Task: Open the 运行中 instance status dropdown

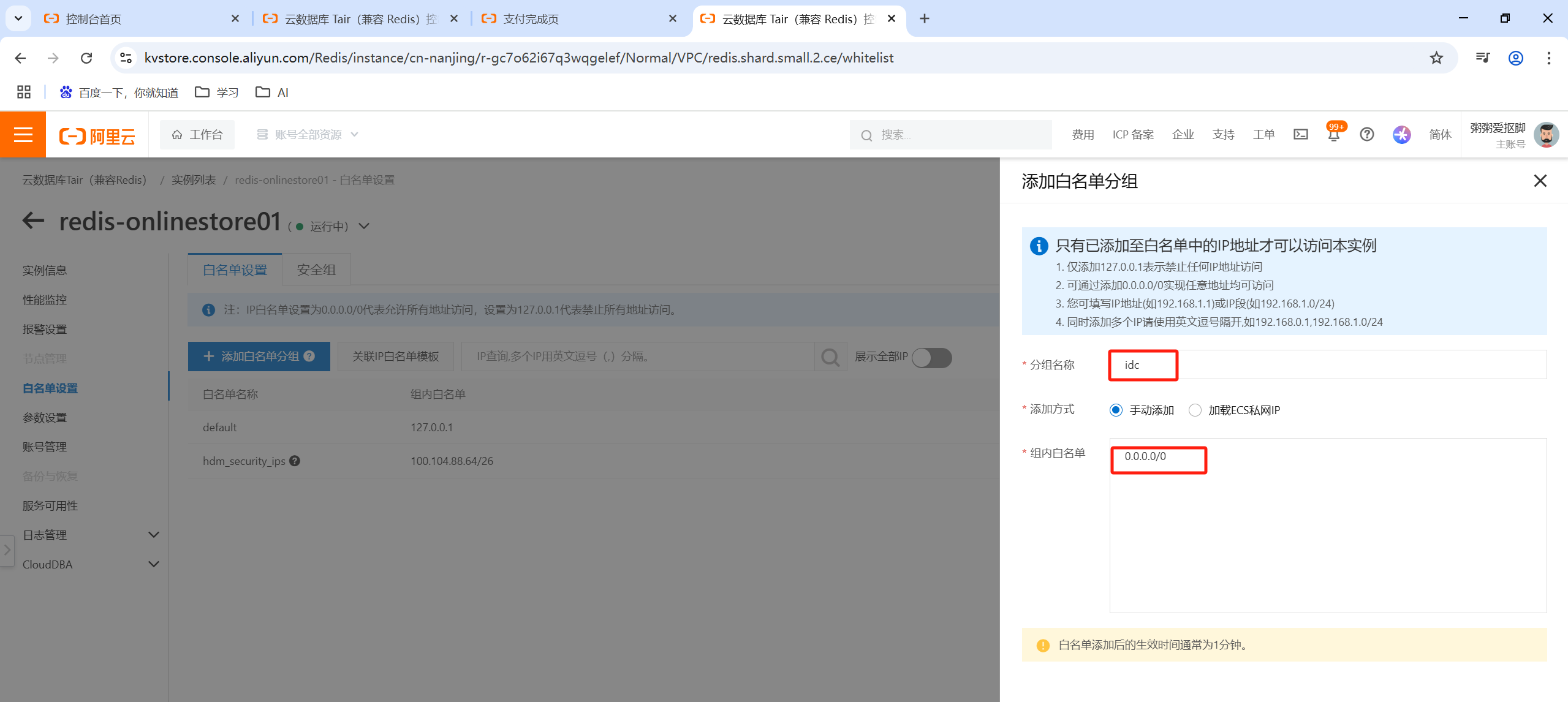Action: (363, 225)
